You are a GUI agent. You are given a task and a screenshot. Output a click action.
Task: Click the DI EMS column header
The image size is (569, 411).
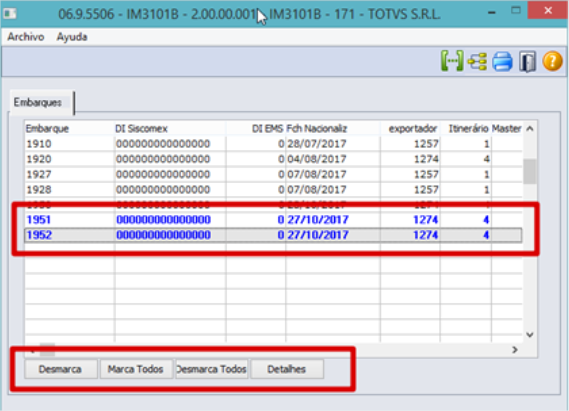255,128
